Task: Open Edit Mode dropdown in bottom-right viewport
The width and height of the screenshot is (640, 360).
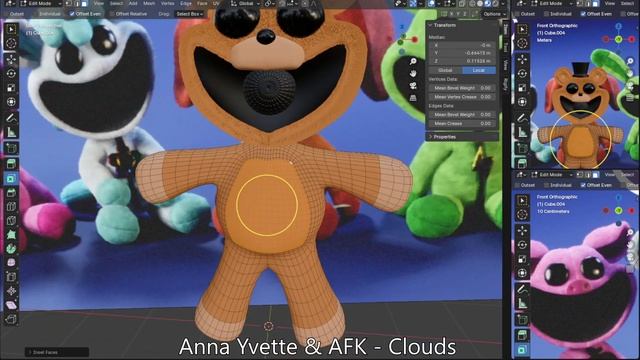Action: coord(552,175)
